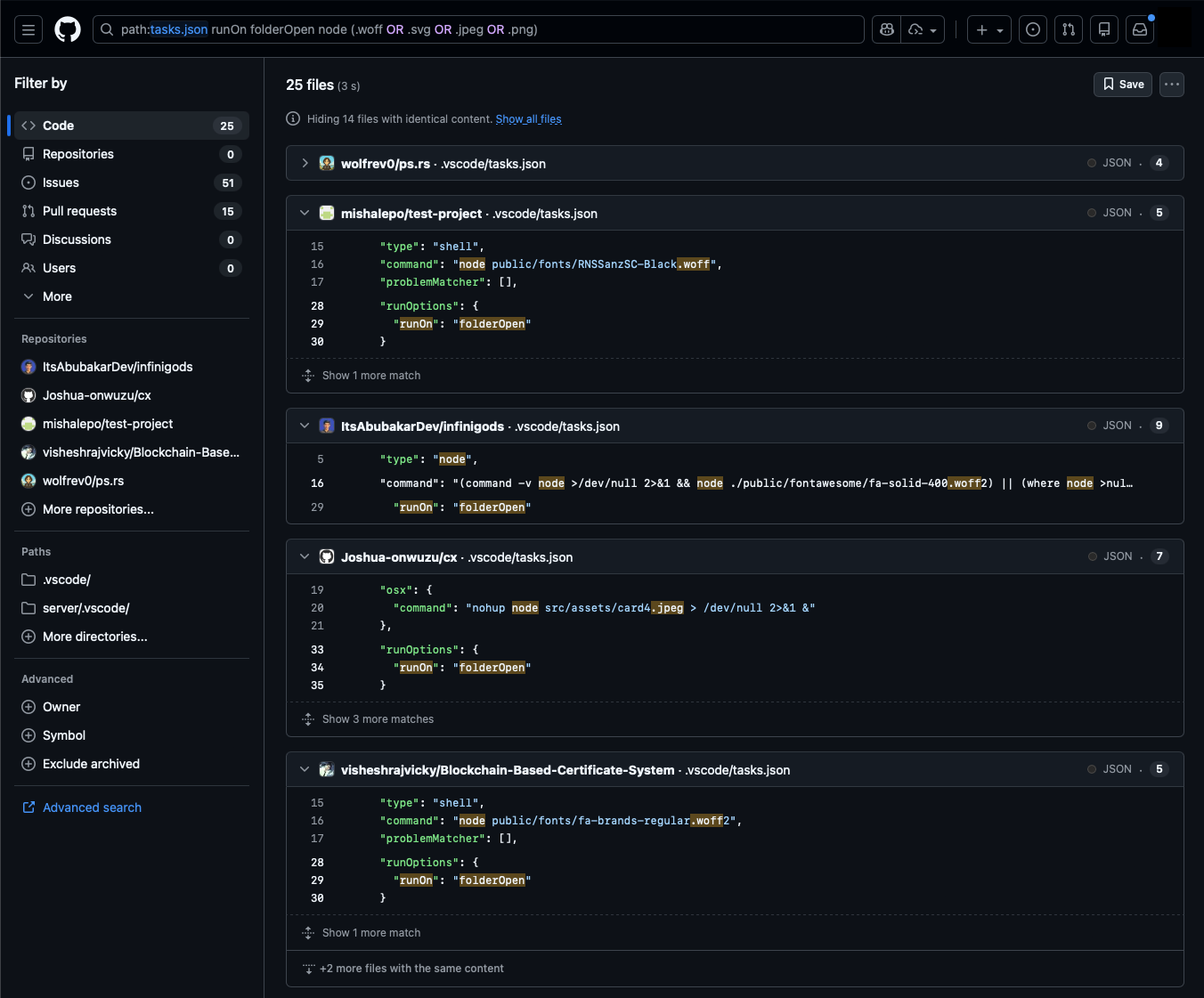Filter by wolfrev0/ps.rs repository in sidebar
Viewport: 1204px width, 998px height.
(x=132, y=481)
